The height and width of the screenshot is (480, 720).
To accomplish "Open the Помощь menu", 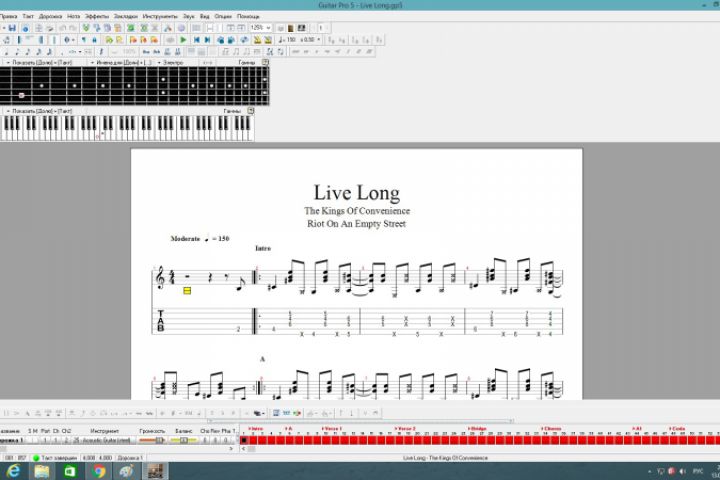I will (x=248, y=17).
